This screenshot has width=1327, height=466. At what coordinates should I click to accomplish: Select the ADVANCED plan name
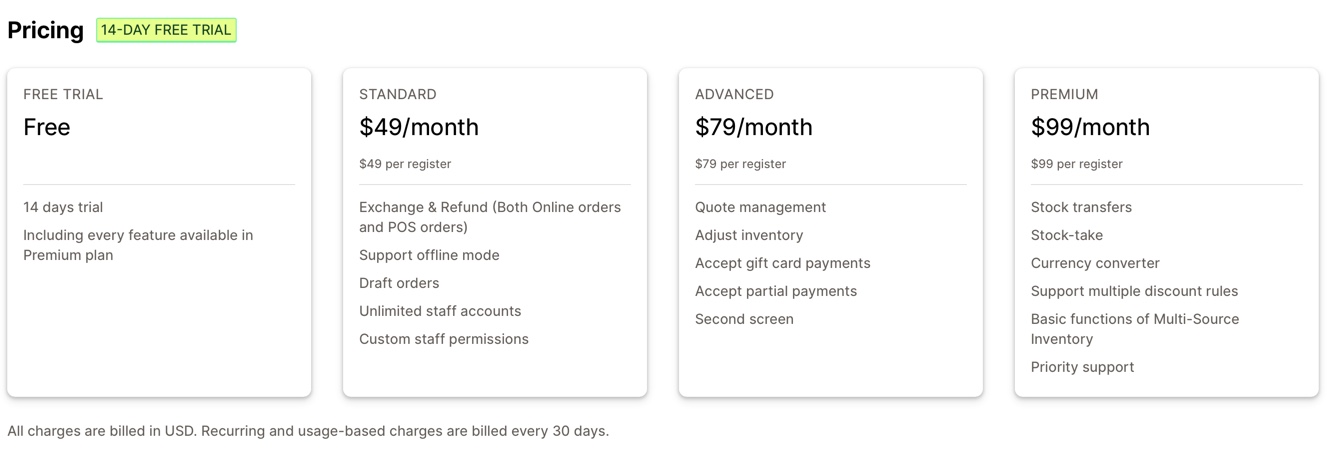tap(734, 94)
